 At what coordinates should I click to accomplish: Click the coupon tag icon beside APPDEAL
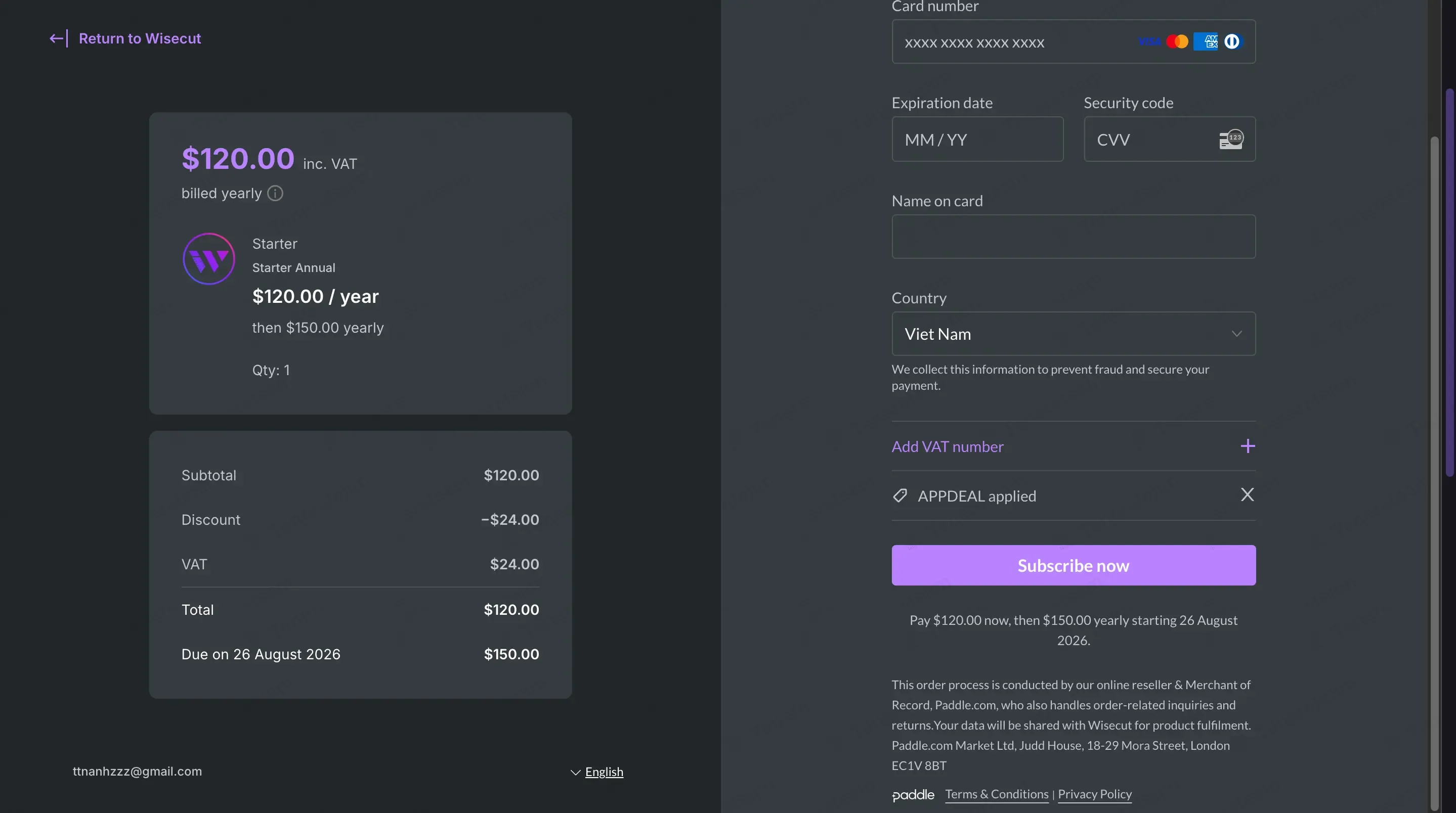click(900, 495)
